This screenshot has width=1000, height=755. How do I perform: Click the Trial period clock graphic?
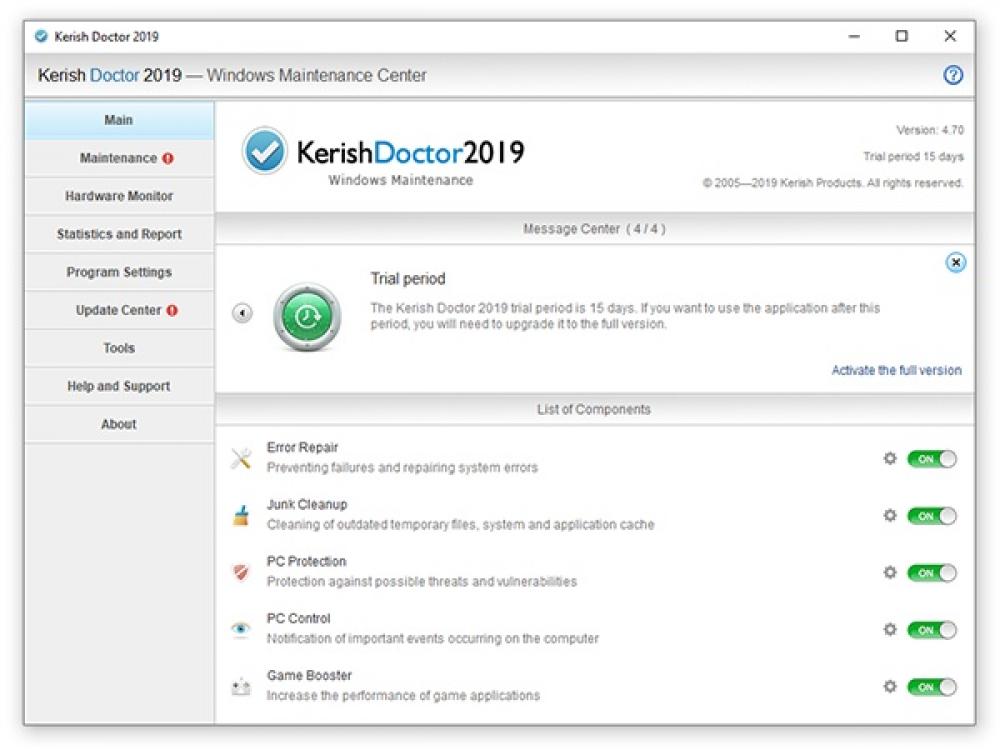coord(308,316)
